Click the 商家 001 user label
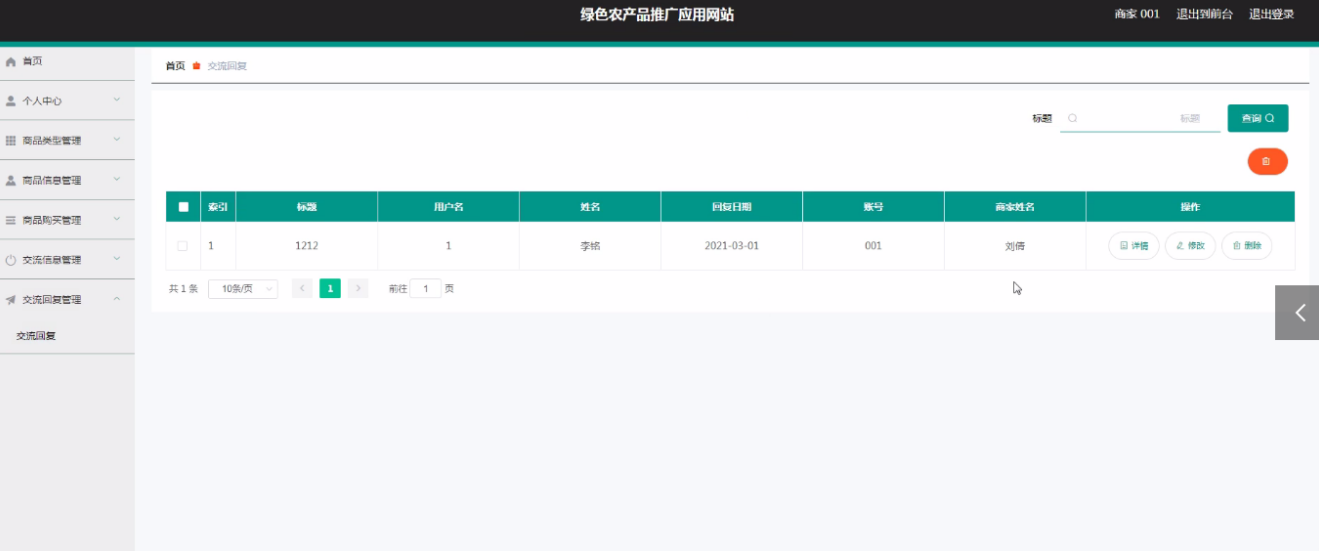Viewport: 1319px width, 551px height. (x=1137, y=14)
